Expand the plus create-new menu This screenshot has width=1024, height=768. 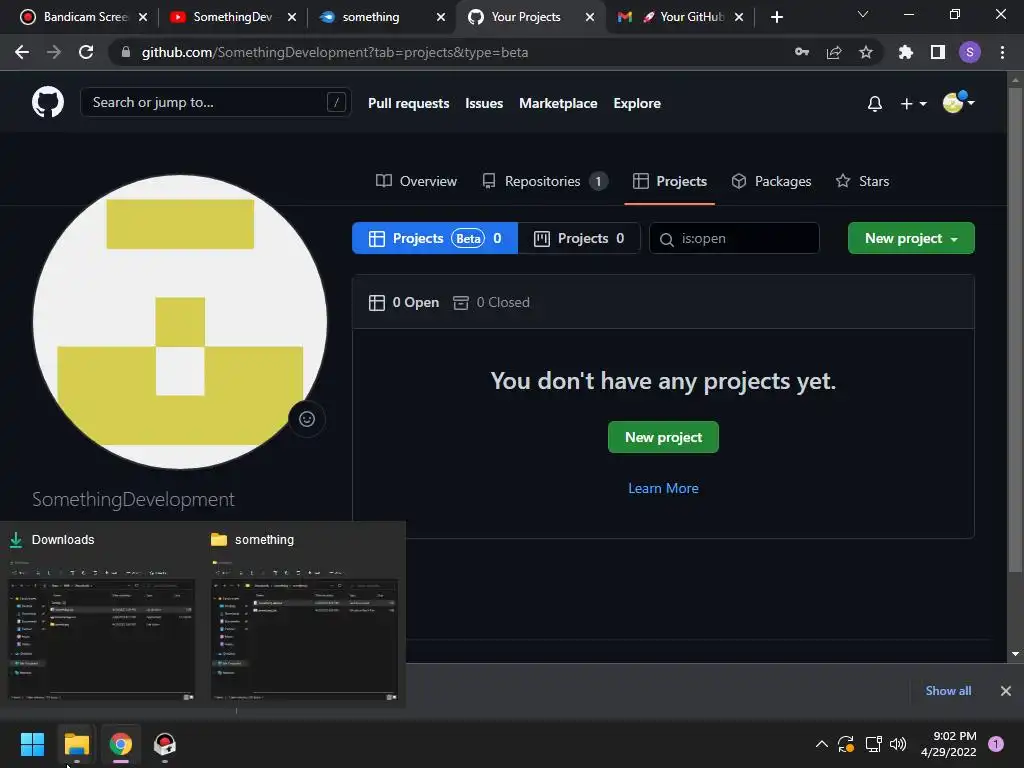913,103
